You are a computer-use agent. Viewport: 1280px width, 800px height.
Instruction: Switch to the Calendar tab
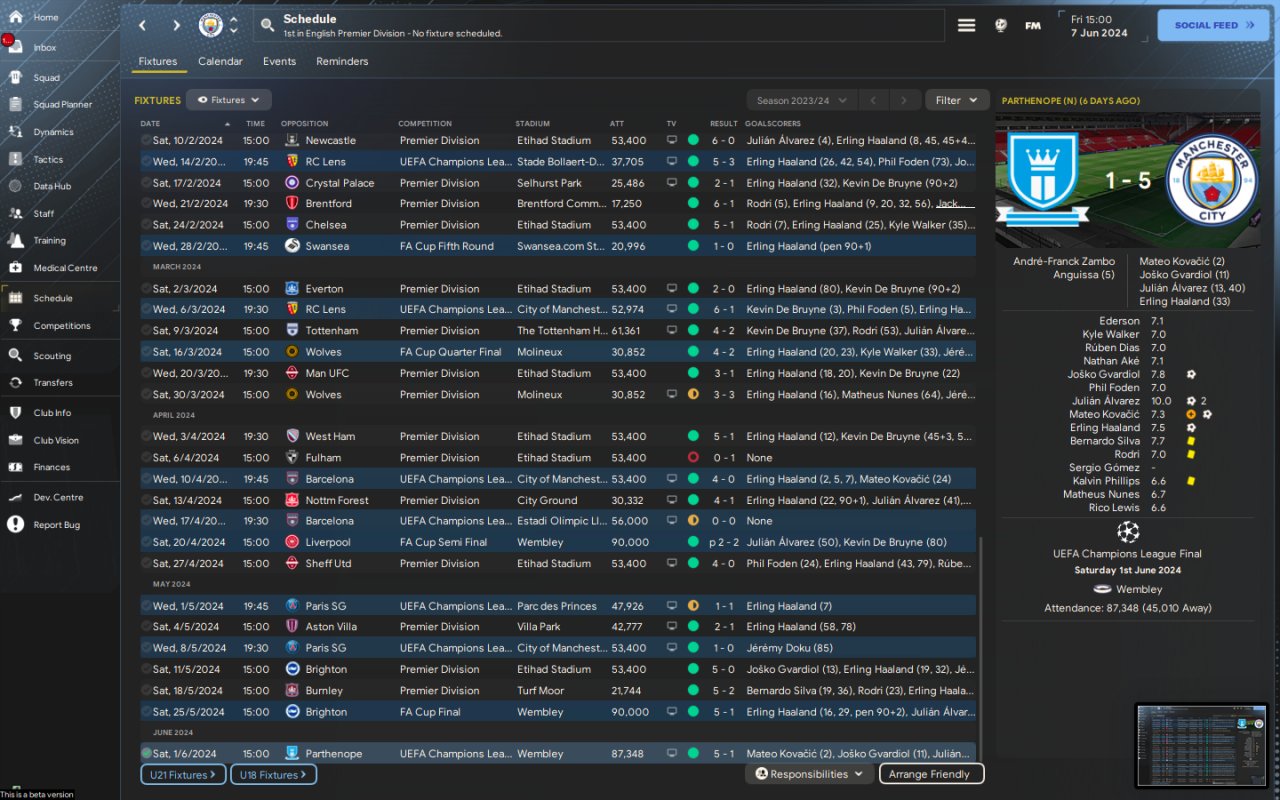coord(220,62)
